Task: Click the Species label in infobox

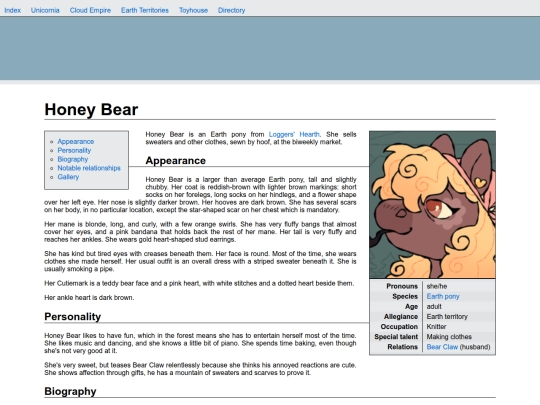Action: point(405,297)
